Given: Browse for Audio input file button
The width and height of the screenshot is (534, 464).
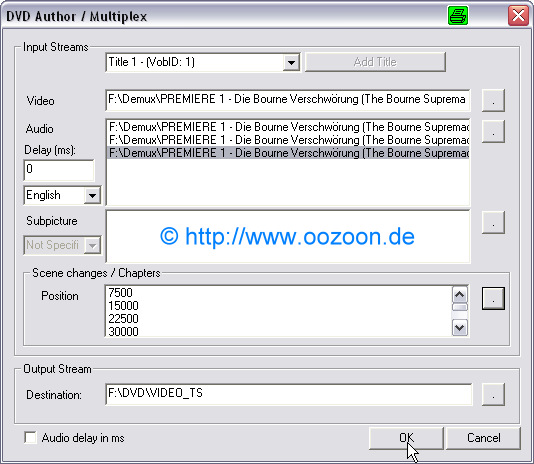Looking at the screenshot, I should pos(493,131).
